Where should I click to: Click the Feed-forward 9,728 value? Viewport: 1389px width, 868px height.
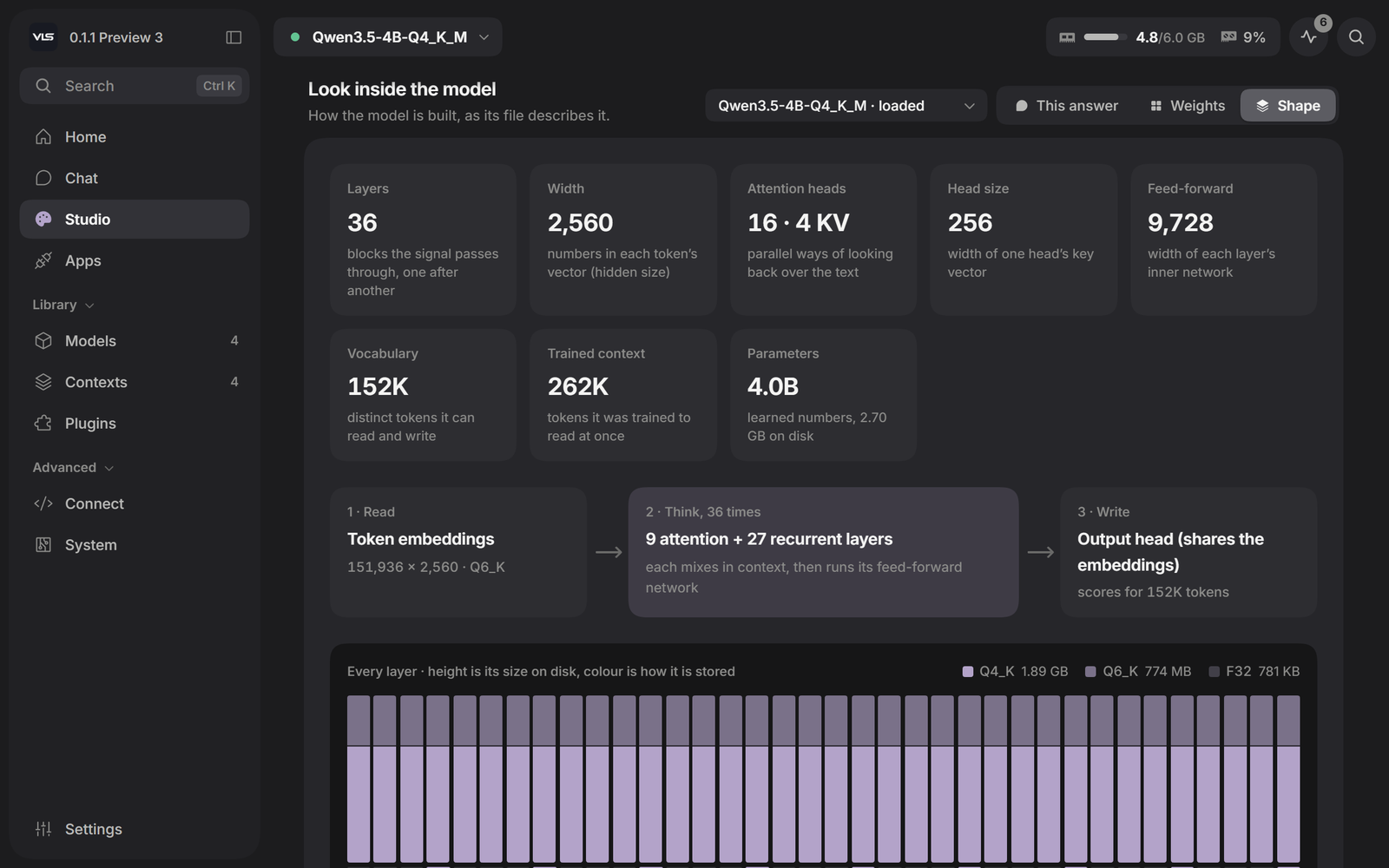[1181, 223]
